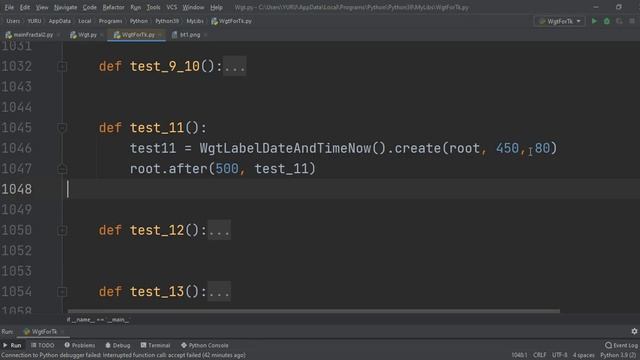Open the Code menu
This screenshot has width=640, height=360.
tap(89, 7)
